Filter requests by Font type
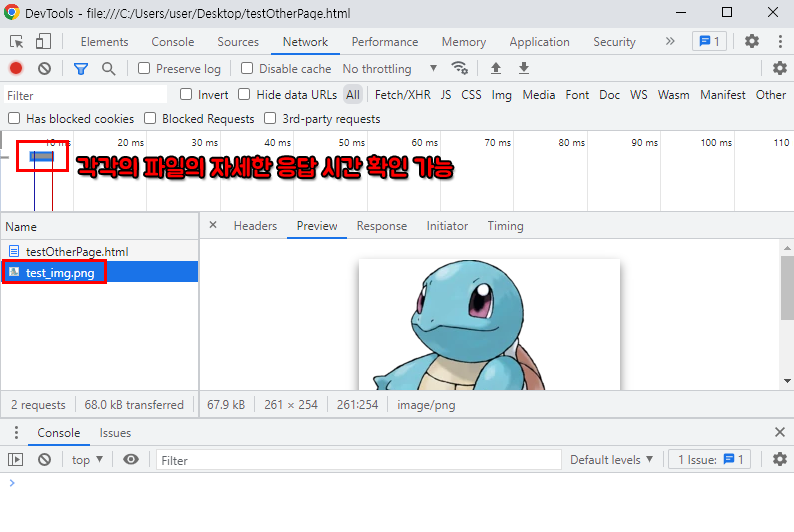The width and height of the screenshot is (794, 532). point(577,95)
